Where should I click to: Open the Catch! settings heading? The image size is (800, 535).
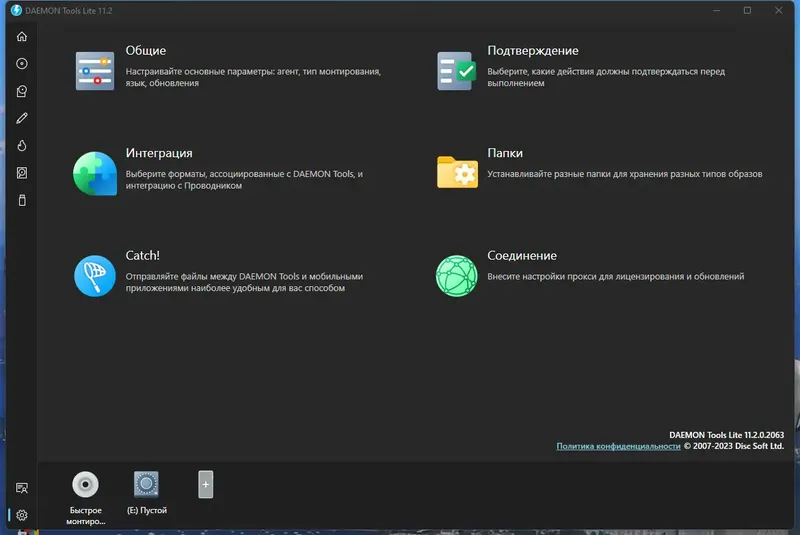tap(143, 256)
